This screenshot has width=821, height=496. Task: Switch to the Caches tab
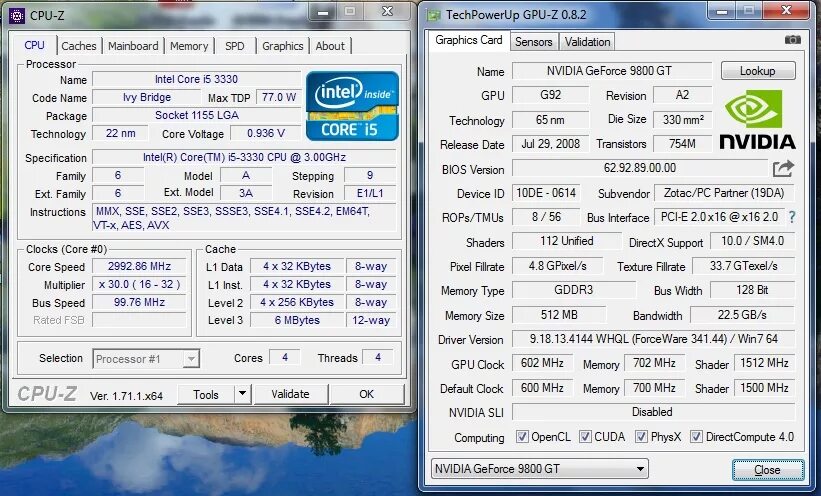click(79, 46)
